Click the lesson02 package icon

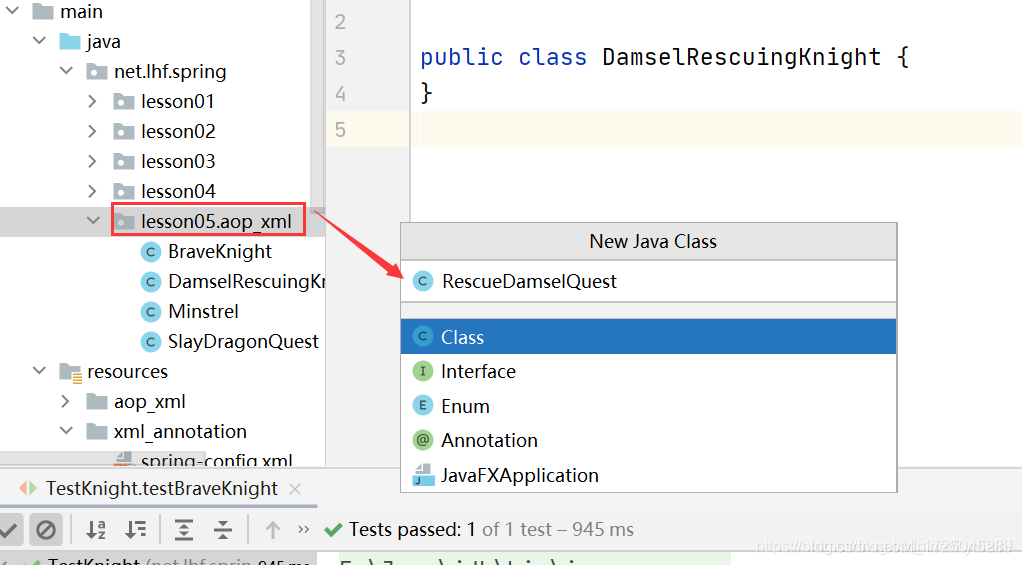tap(123, 131)
